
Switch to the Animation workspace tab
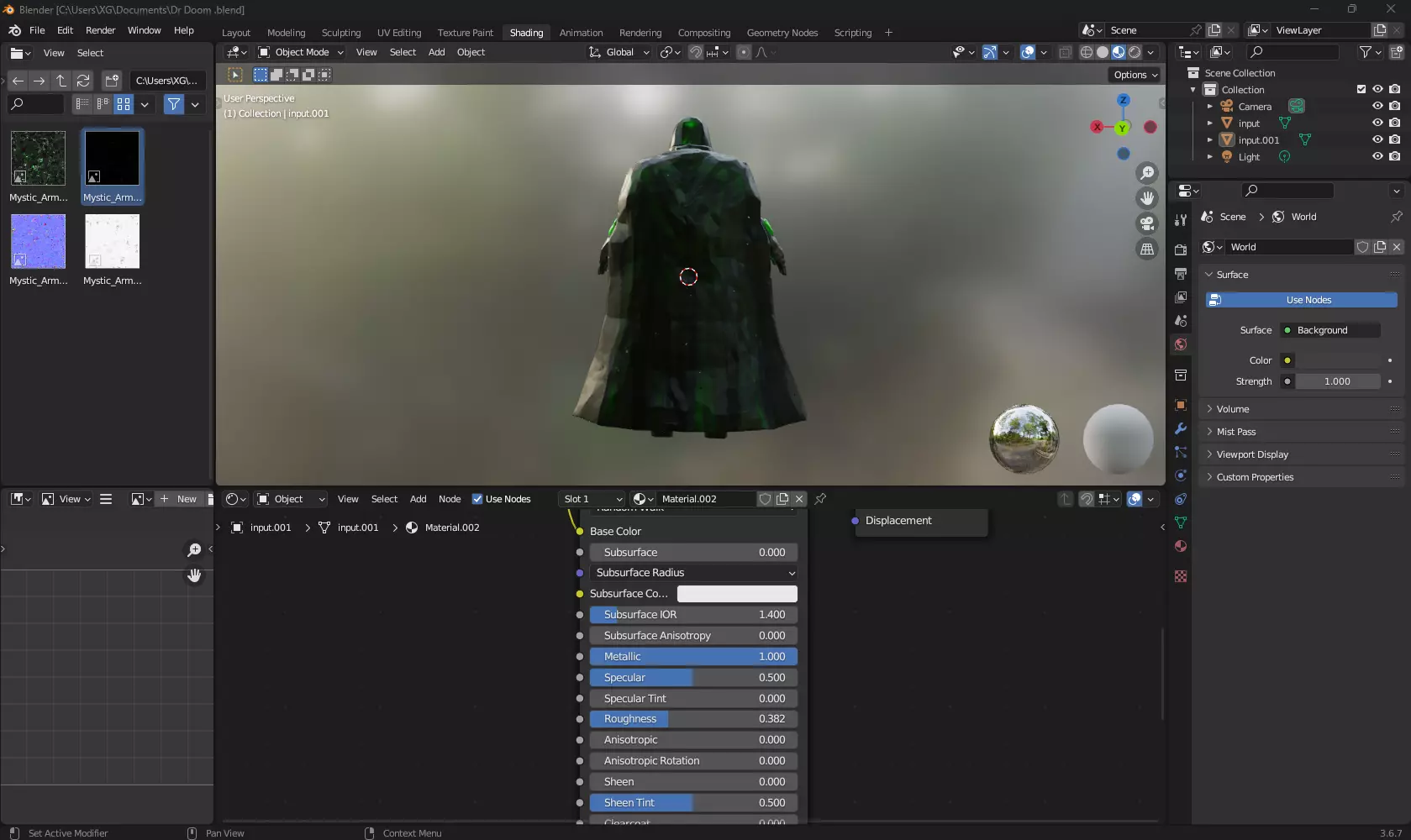point(581,33)
